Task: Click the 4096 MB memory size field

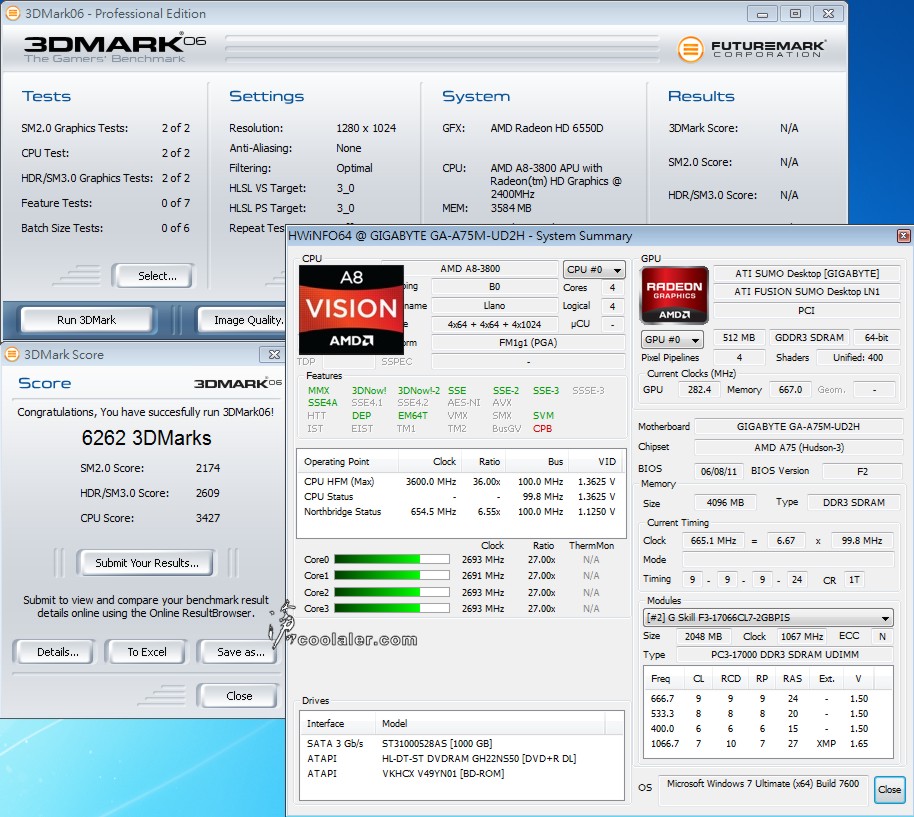Action: click(725, 502)
